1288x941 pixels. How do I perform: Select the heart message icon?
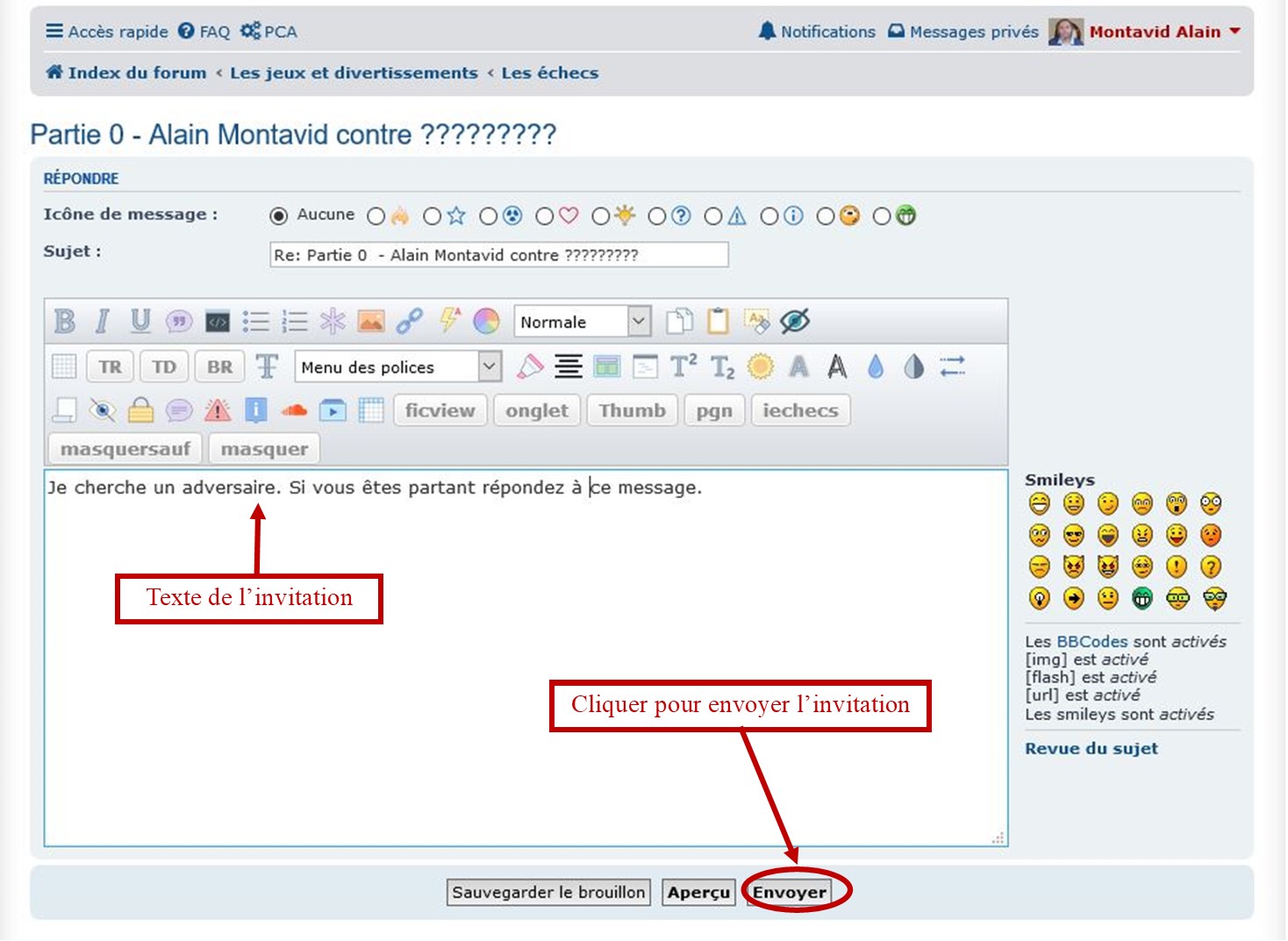click(545, 216)
